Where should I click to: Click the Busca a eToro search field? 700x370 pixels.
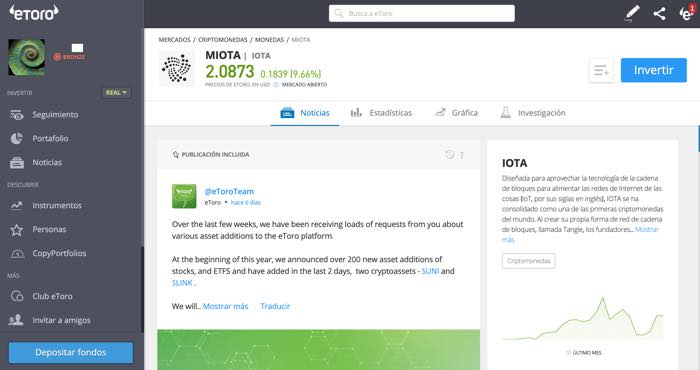(421, 13)
